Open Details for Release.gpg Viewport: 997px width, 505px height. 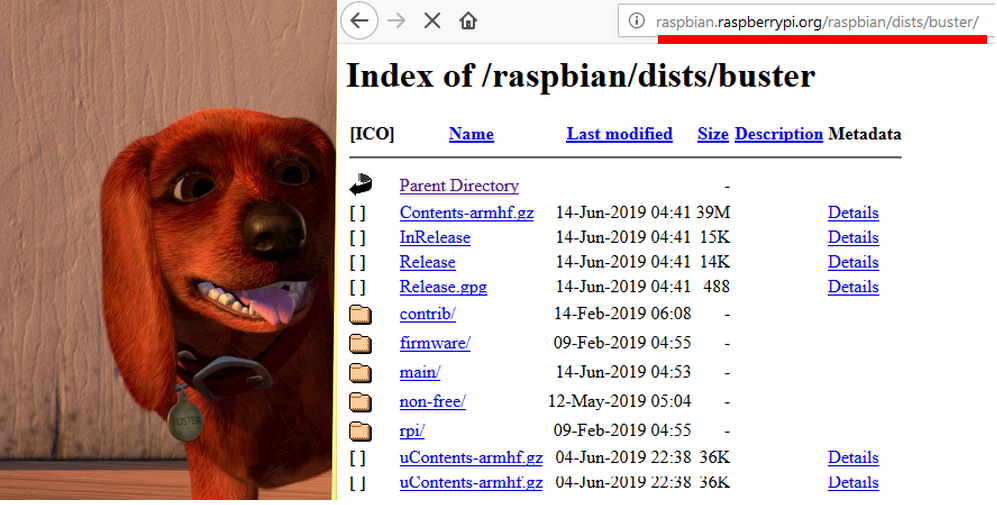pyautogui.click(x=853, y=287)
